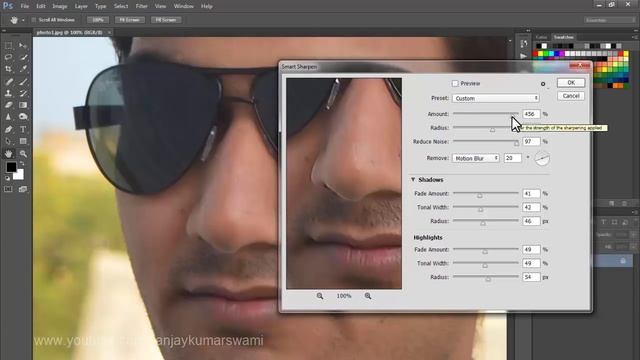640x360 pixels.
Task: Open the Window menu
Action: (184, 6)
